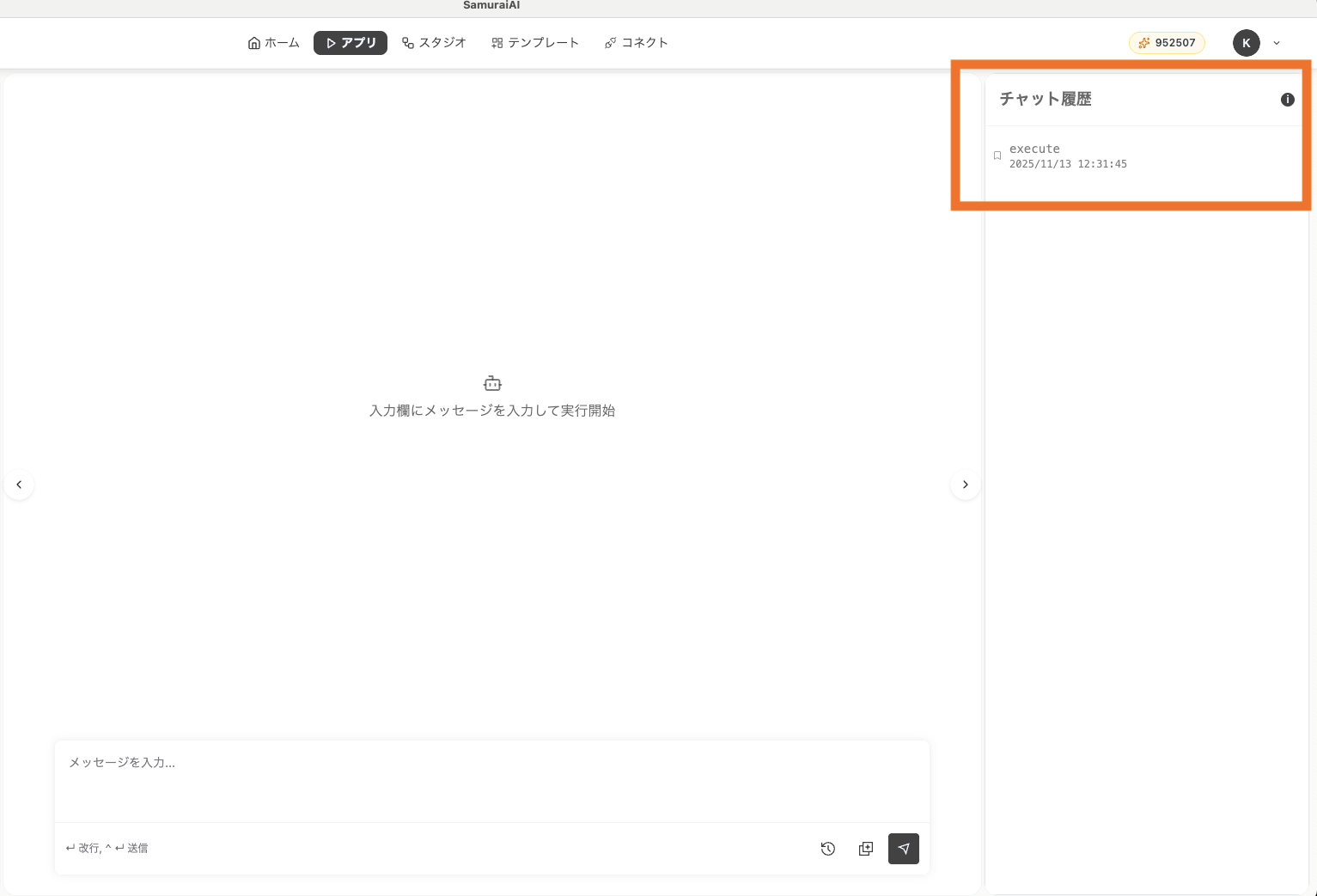Click the SamuraiAI title at the top
Image resolution: width=1317 pixels, height=896 pixels.
(491, 5)
